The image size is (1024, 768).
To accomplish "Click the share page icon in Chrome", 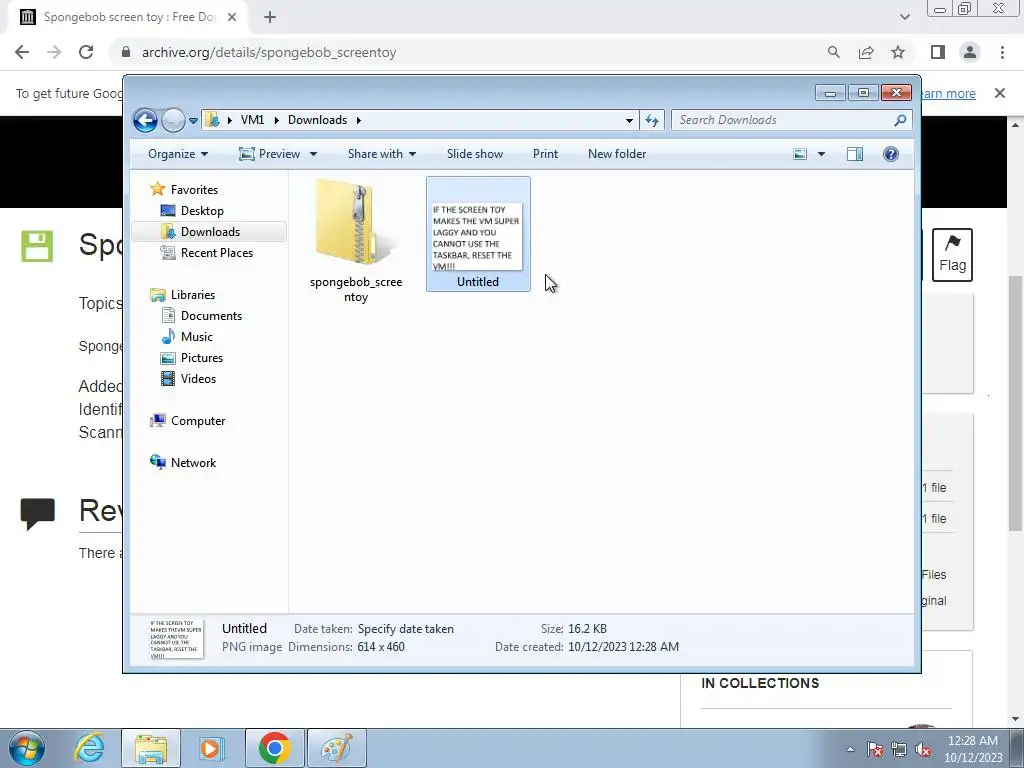I will tap(866, 52).
